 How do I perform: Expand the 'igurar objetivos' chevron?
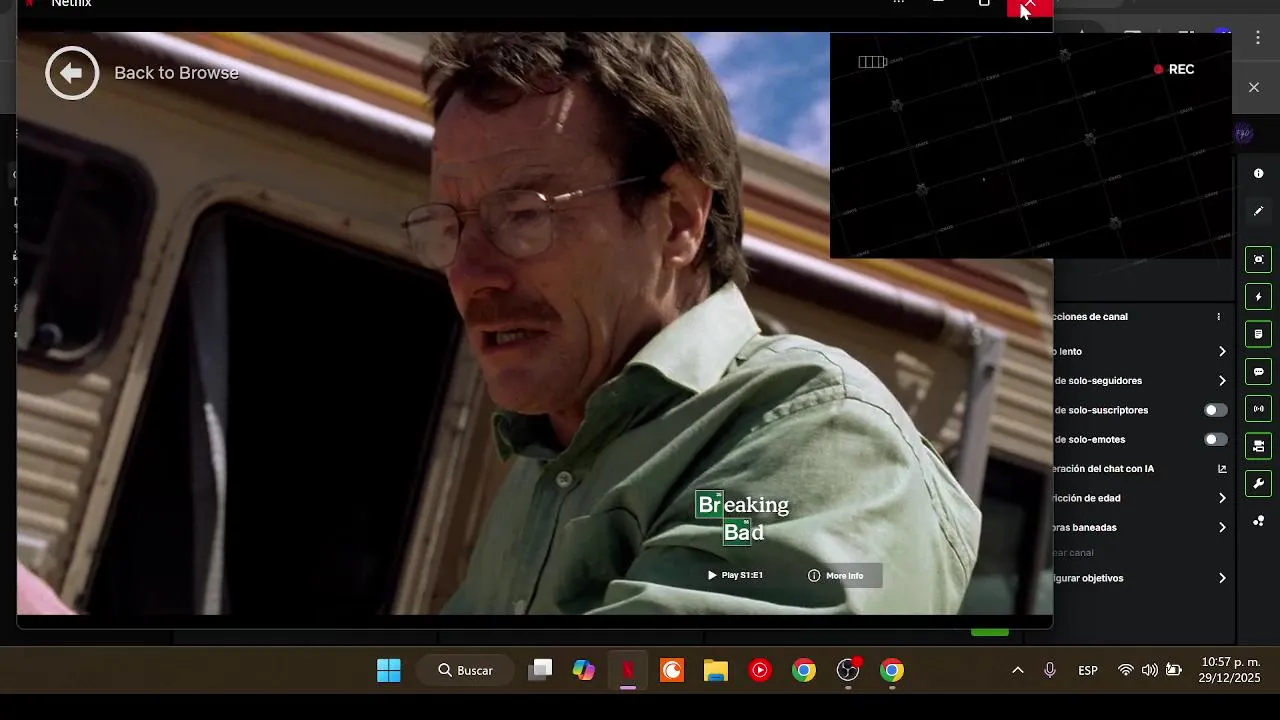1222,578
